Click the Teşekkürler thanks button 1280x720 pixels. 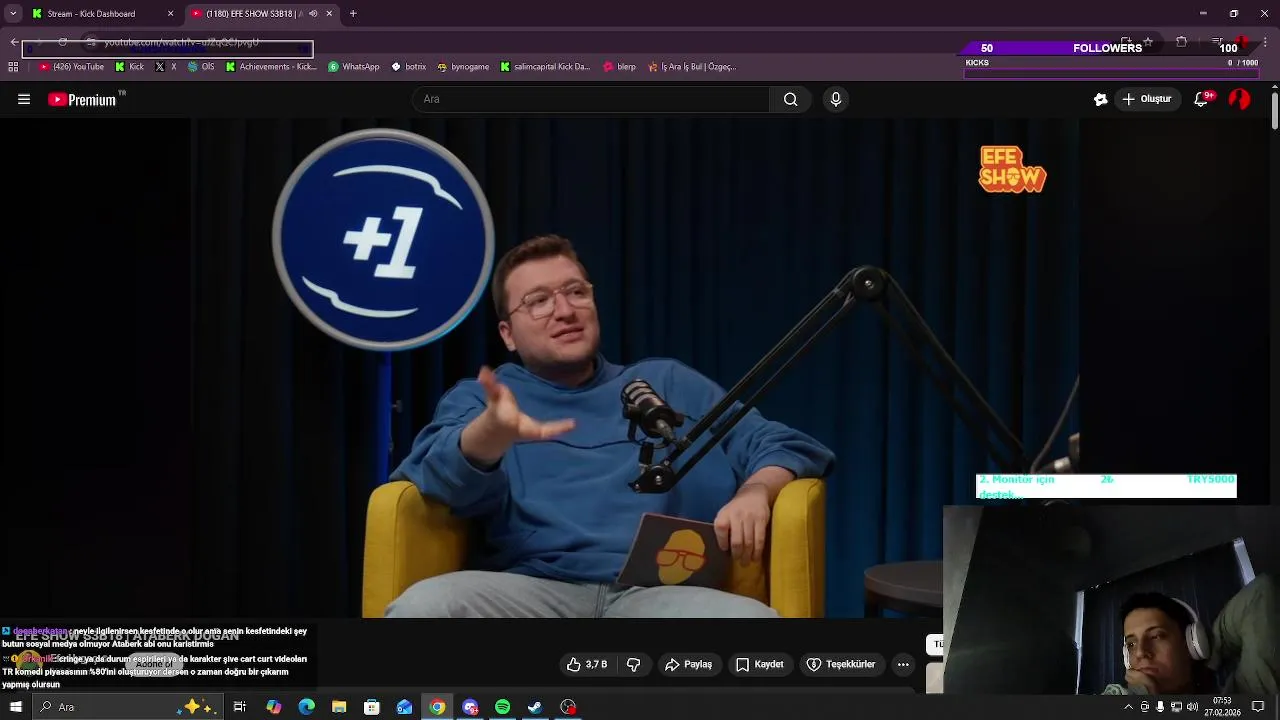pos(841,664)
